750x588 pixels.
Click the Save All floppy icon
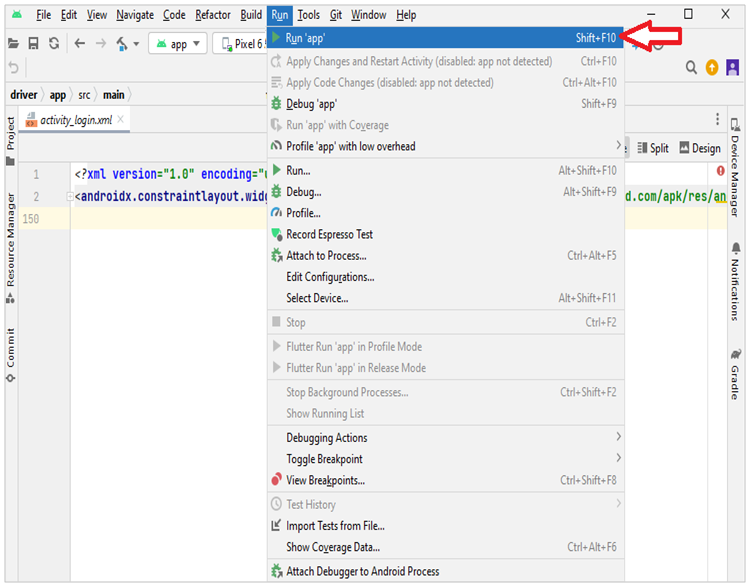click(x=33, y=44)
